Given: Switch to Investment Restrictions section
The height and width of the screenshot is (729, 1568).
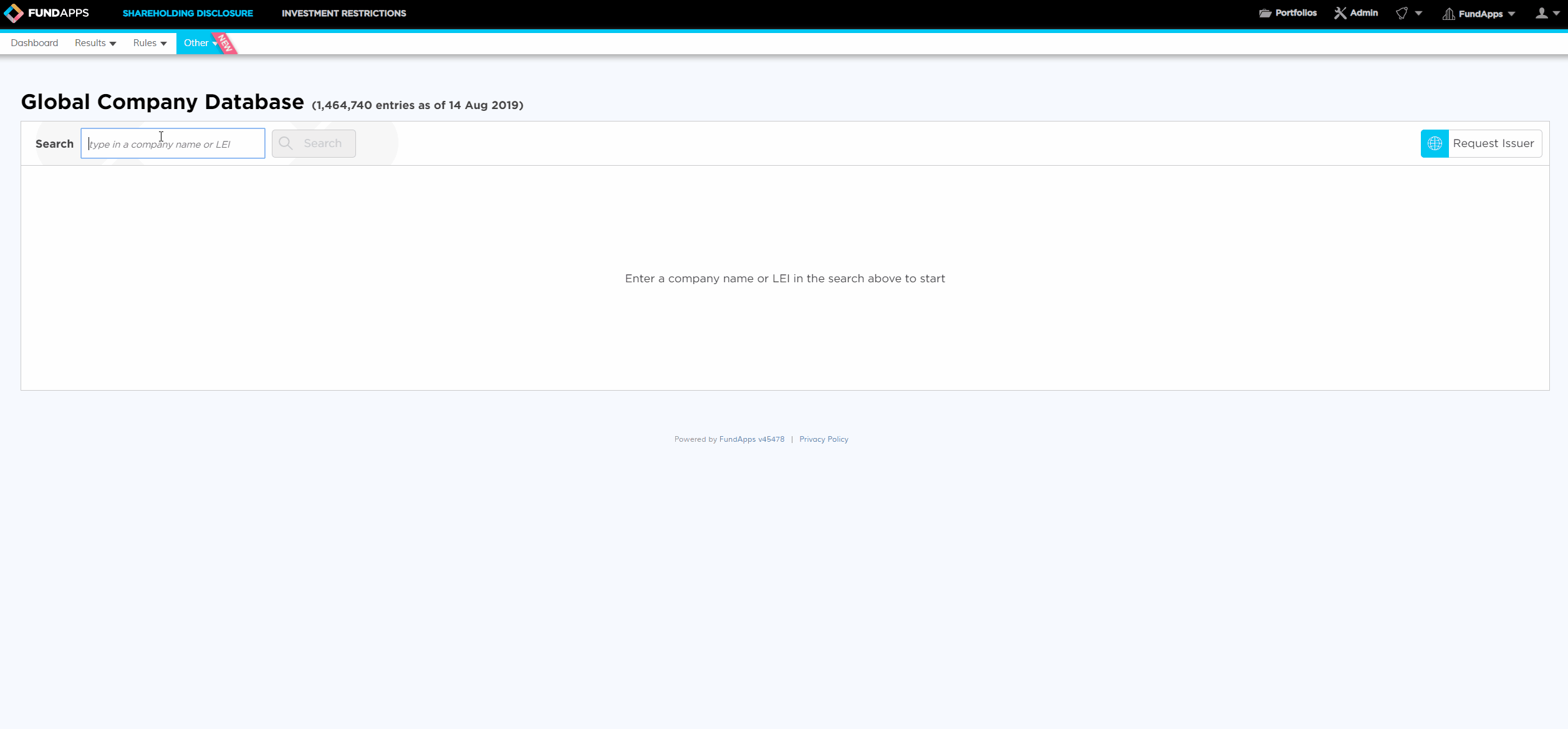Looking at the screenshot, I should point(344,13).
